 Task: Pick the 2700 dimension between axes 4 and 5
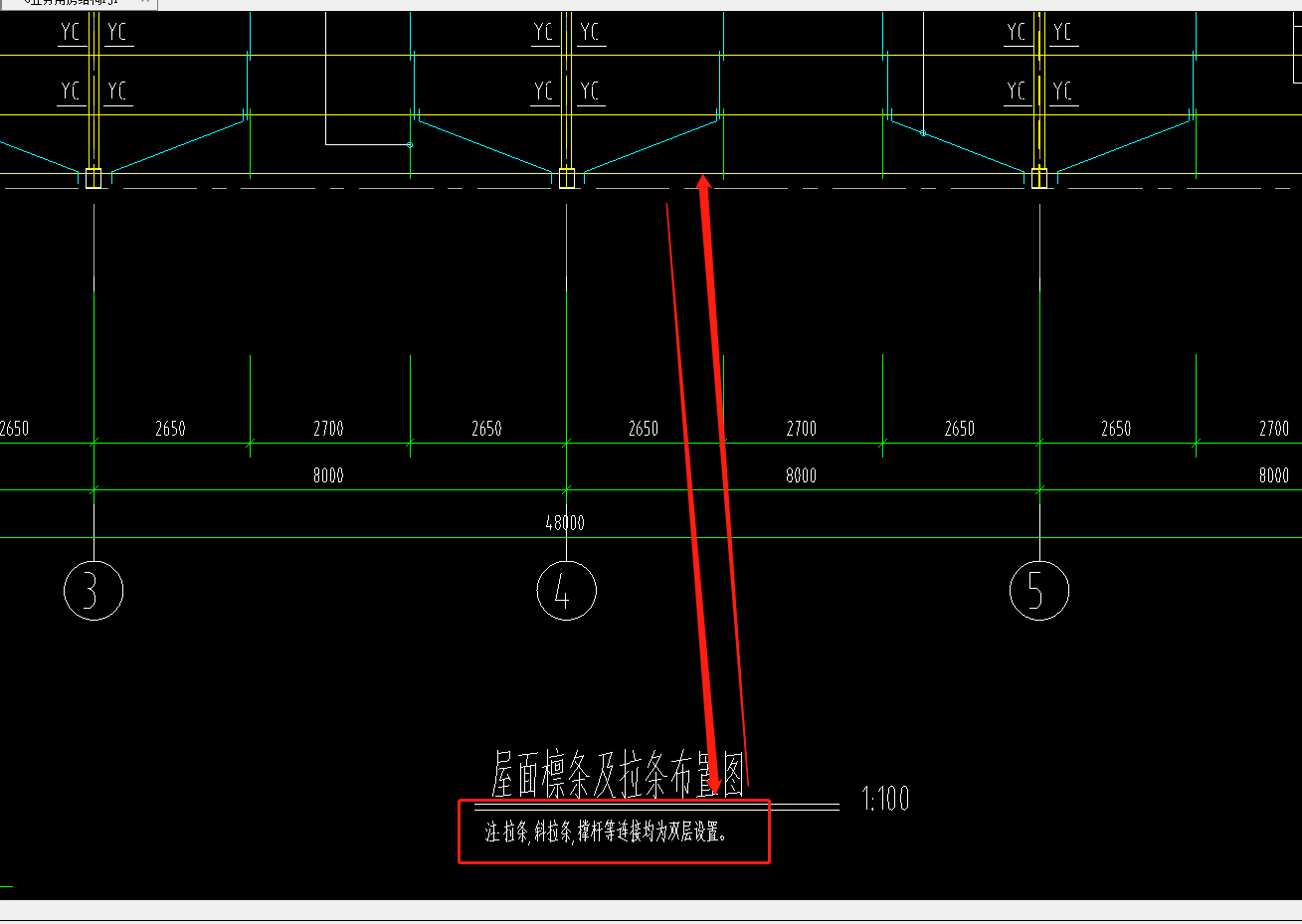(801, 429)
